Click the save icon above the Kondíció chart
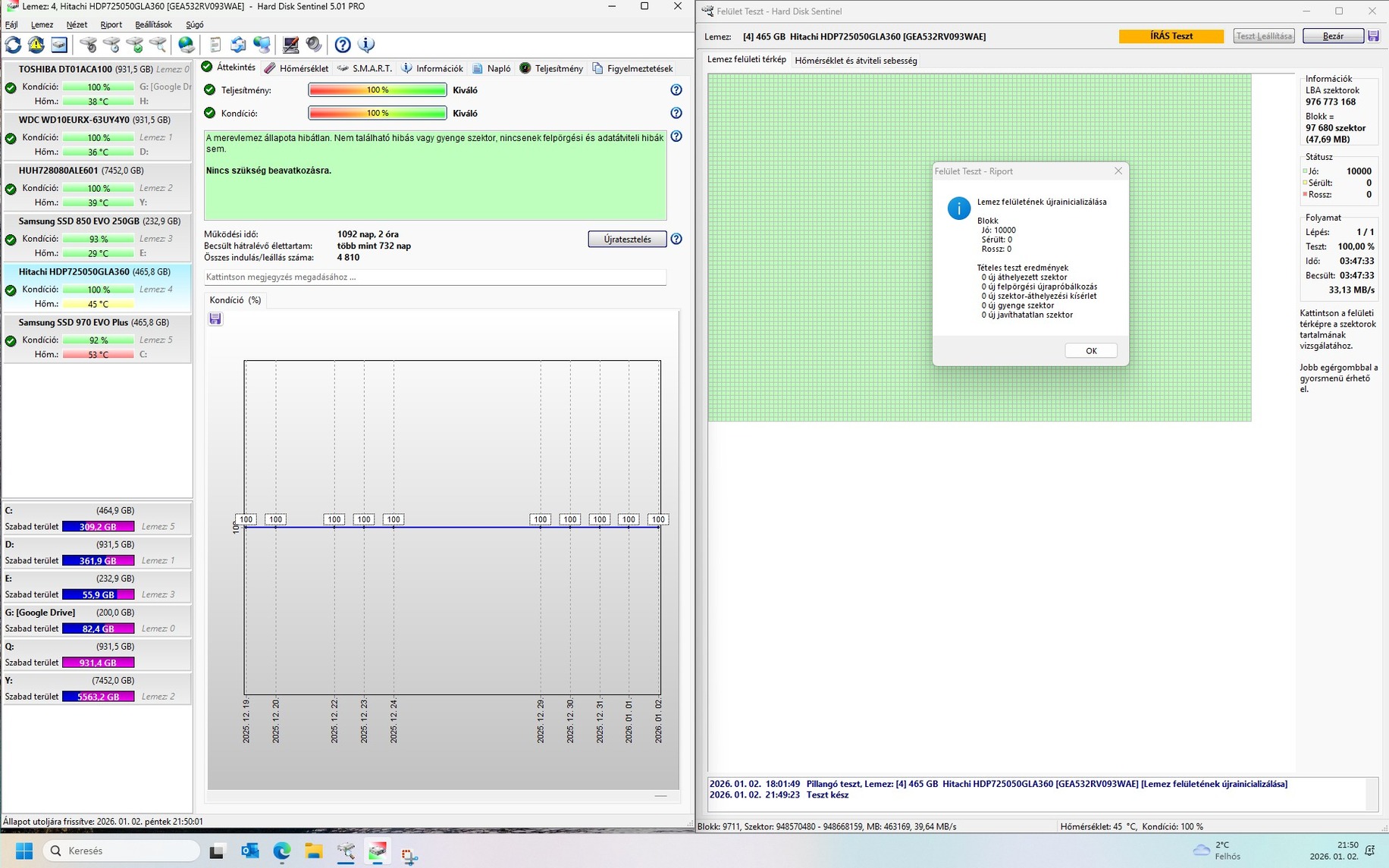 click(x=215, y=318)
